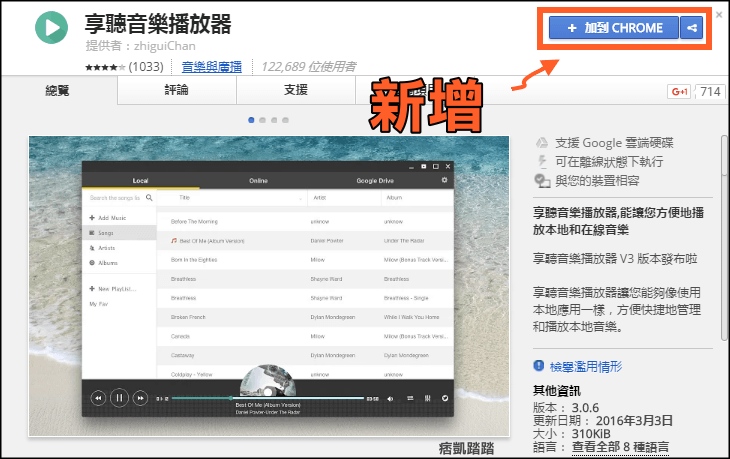Viewport: 730px width, 459px height.
Task: Click the Google Drive support icon
Action: pyautogui.click(x=541, y=143)
